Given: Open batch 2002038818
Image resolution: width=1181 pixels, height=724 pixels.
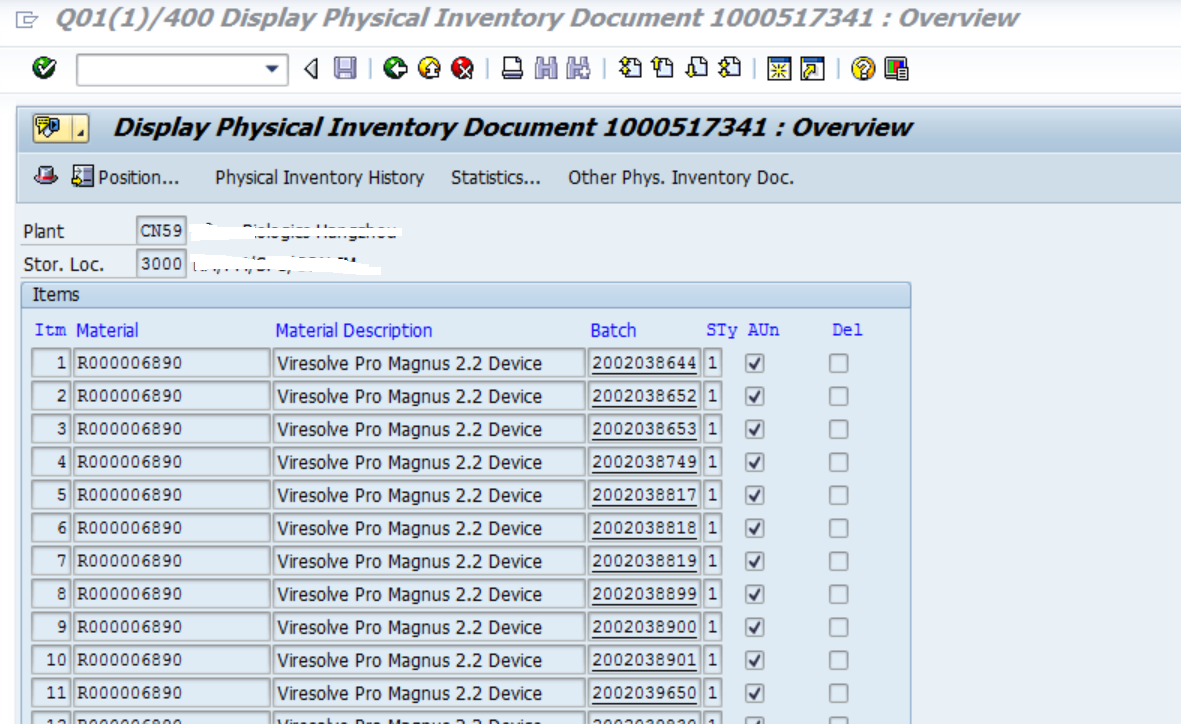Looking at the screenshot, I should [644, 528].
